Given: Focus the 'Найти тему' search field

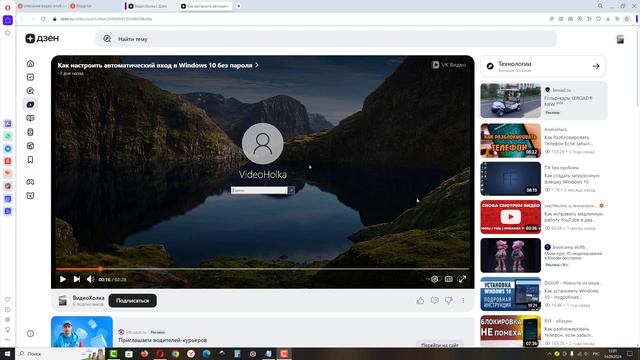Looking at the screenshot, I should 326,39.
